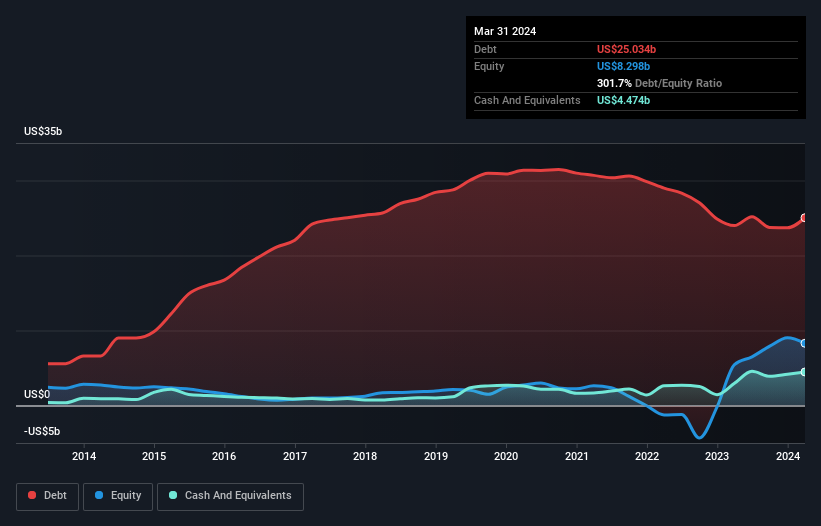Image resolution: width=821 pixels, height=526 pixels.
Task: Click the red Debt end-of-line marker
Action: (x=804, y=218)
